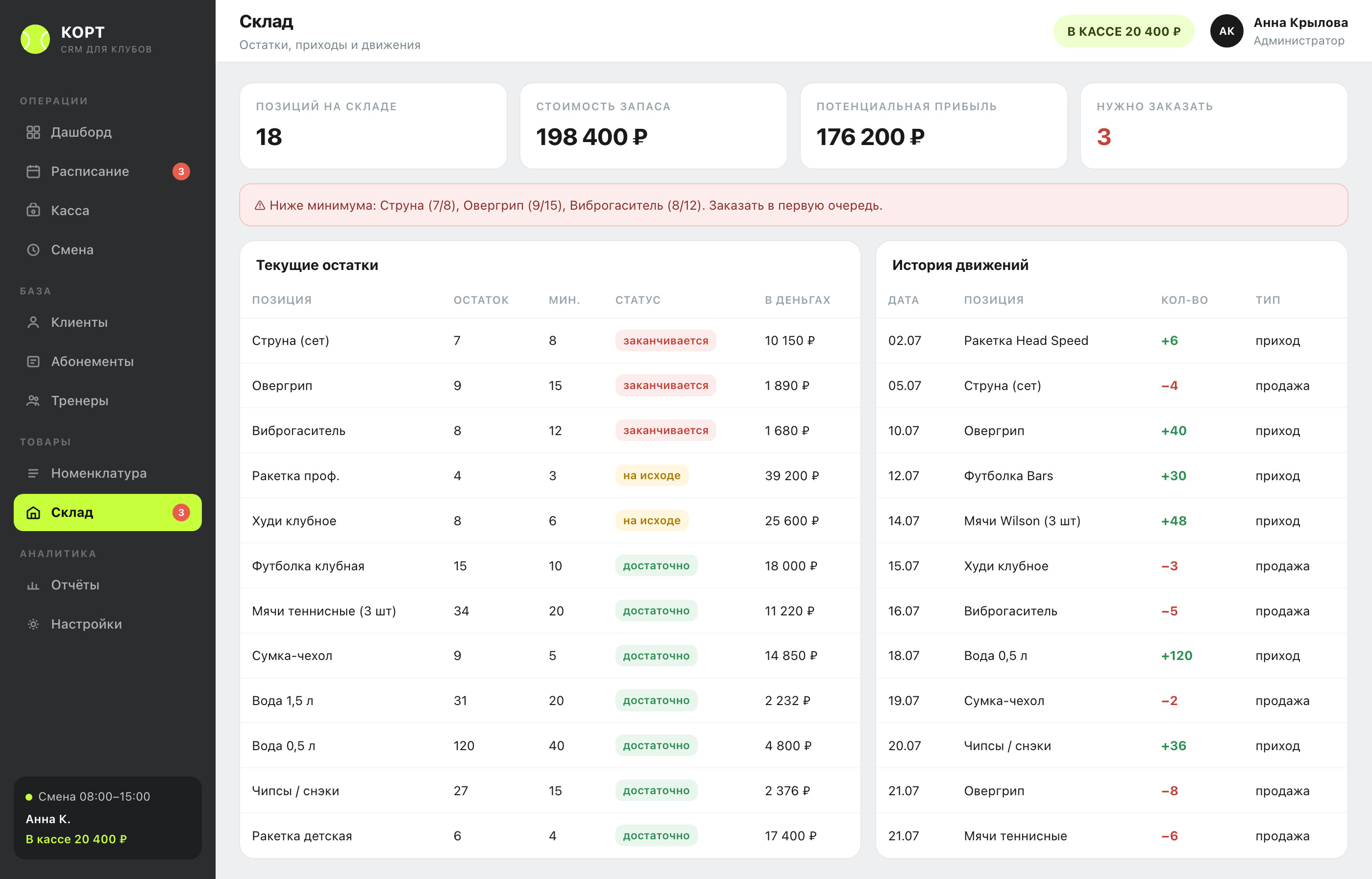
Task: Click the Клиенты person icon
Action: [33, 322]
